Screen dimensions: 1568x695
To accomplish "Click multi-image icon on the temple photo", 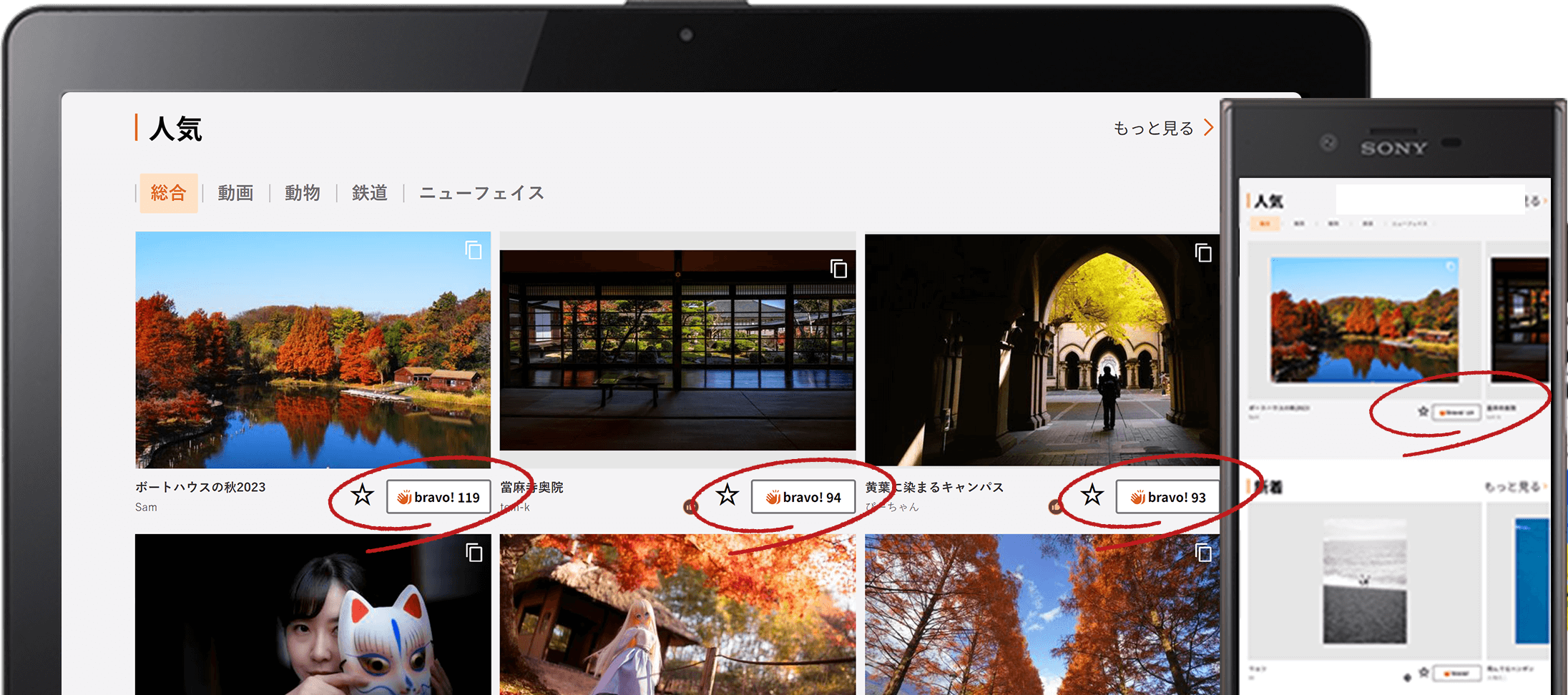I will (x=838, y=269).
